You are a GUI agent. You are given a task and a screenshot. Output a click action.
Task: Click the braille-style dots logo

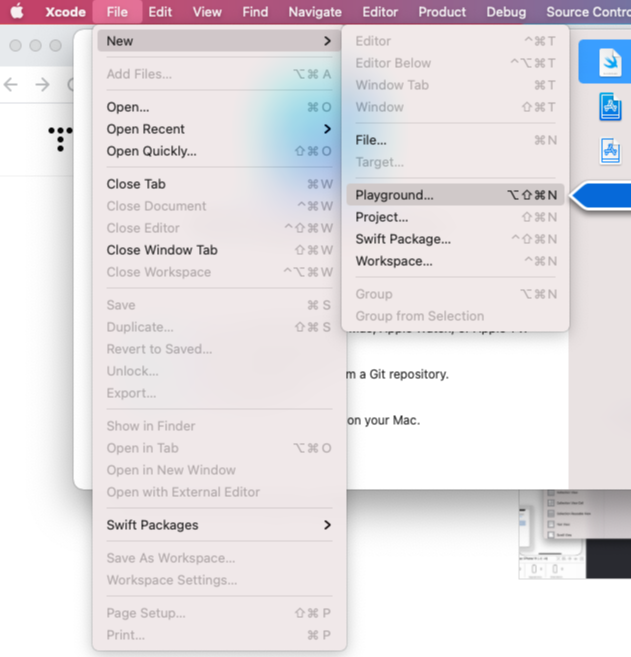(60, 139)
